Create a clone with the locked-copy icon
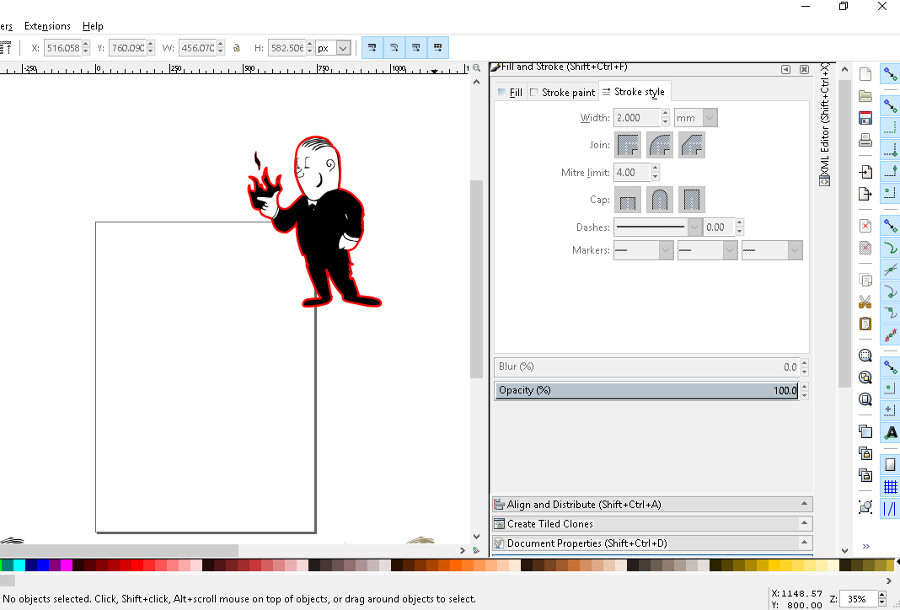 [865, 453]
